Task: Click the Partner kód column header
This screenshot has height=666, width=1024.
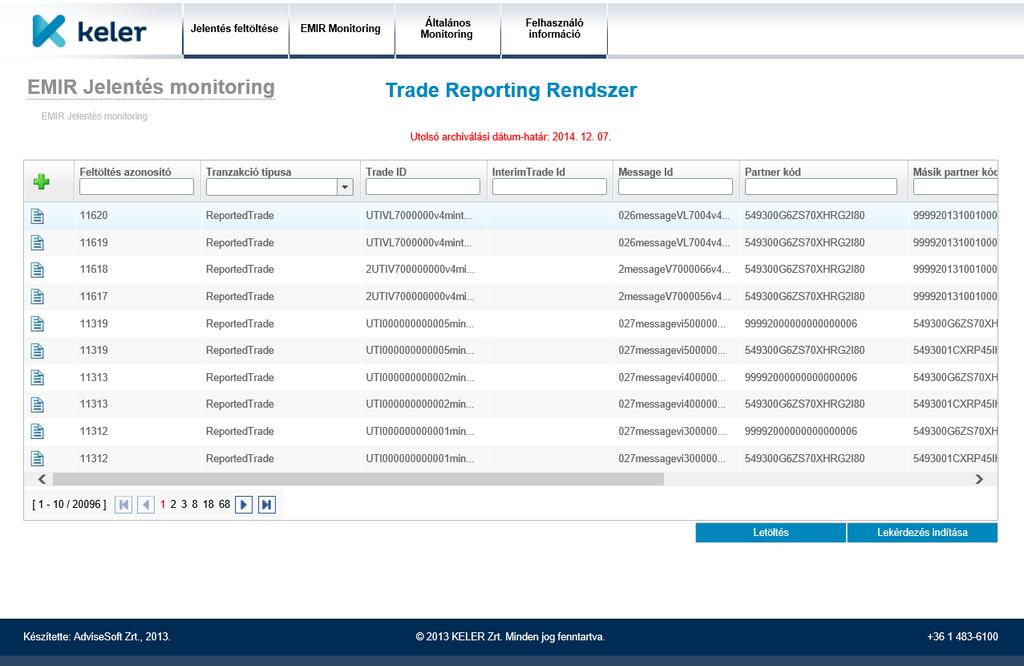Action: click(773, 172)
